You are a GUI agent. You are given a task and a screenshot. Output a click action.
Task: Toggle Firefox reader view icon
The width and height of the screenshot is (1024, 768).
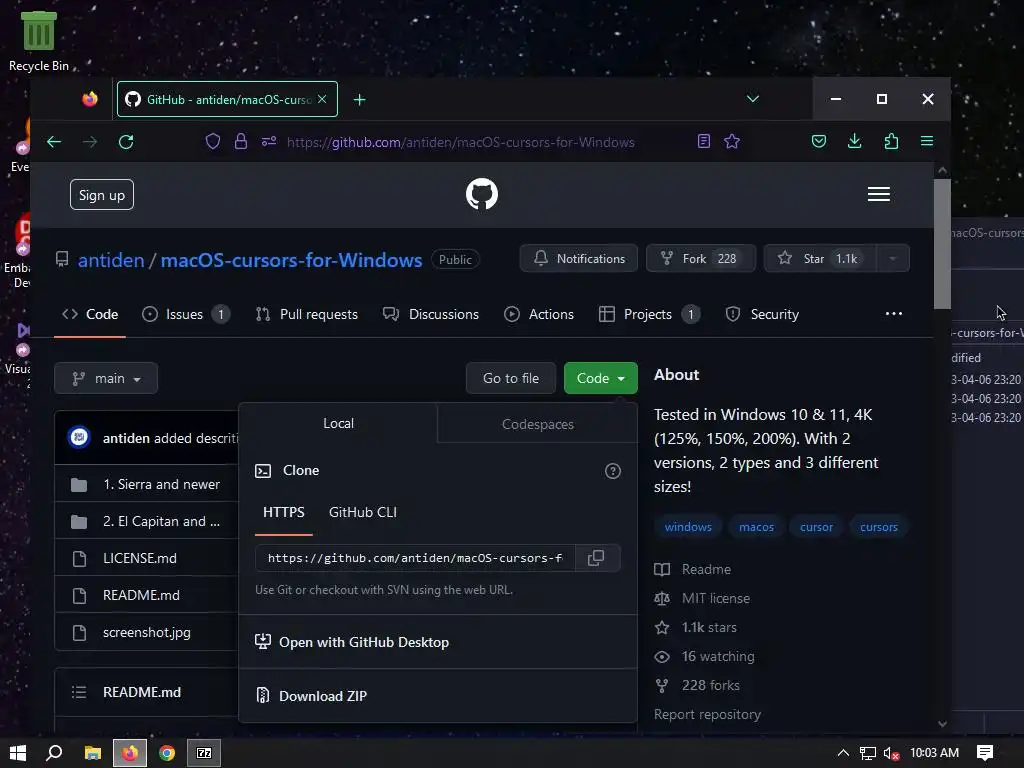pyautogui.click(x=703, y=142)
